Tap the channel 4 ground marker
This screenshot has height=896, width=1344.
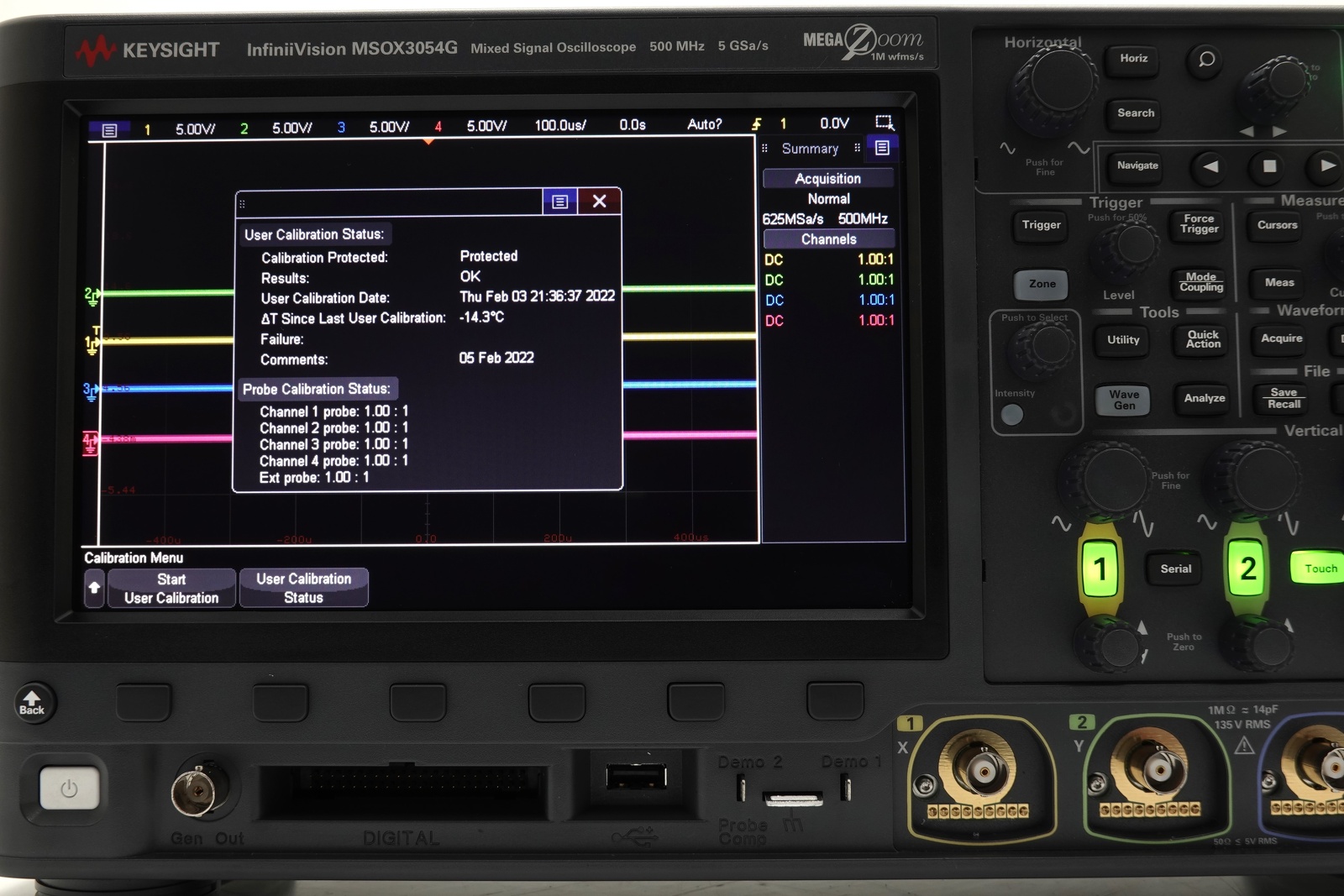pyautogui.click(x=90, y=442)
